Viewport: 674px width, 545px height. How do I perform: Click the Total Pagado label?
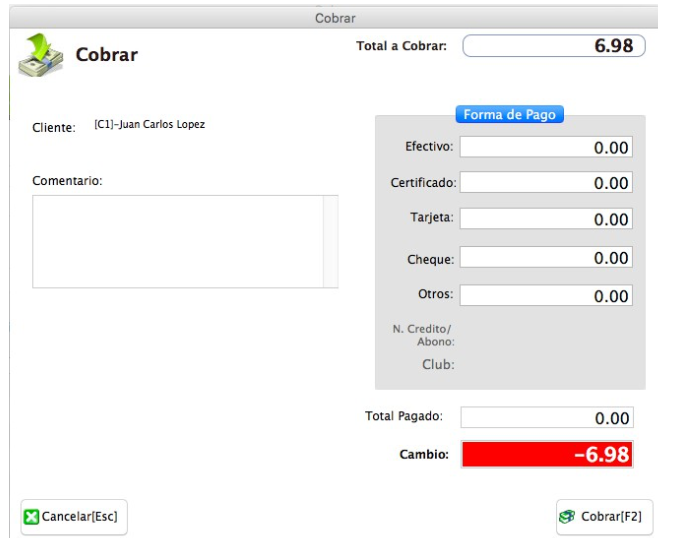tap(404, 416)
